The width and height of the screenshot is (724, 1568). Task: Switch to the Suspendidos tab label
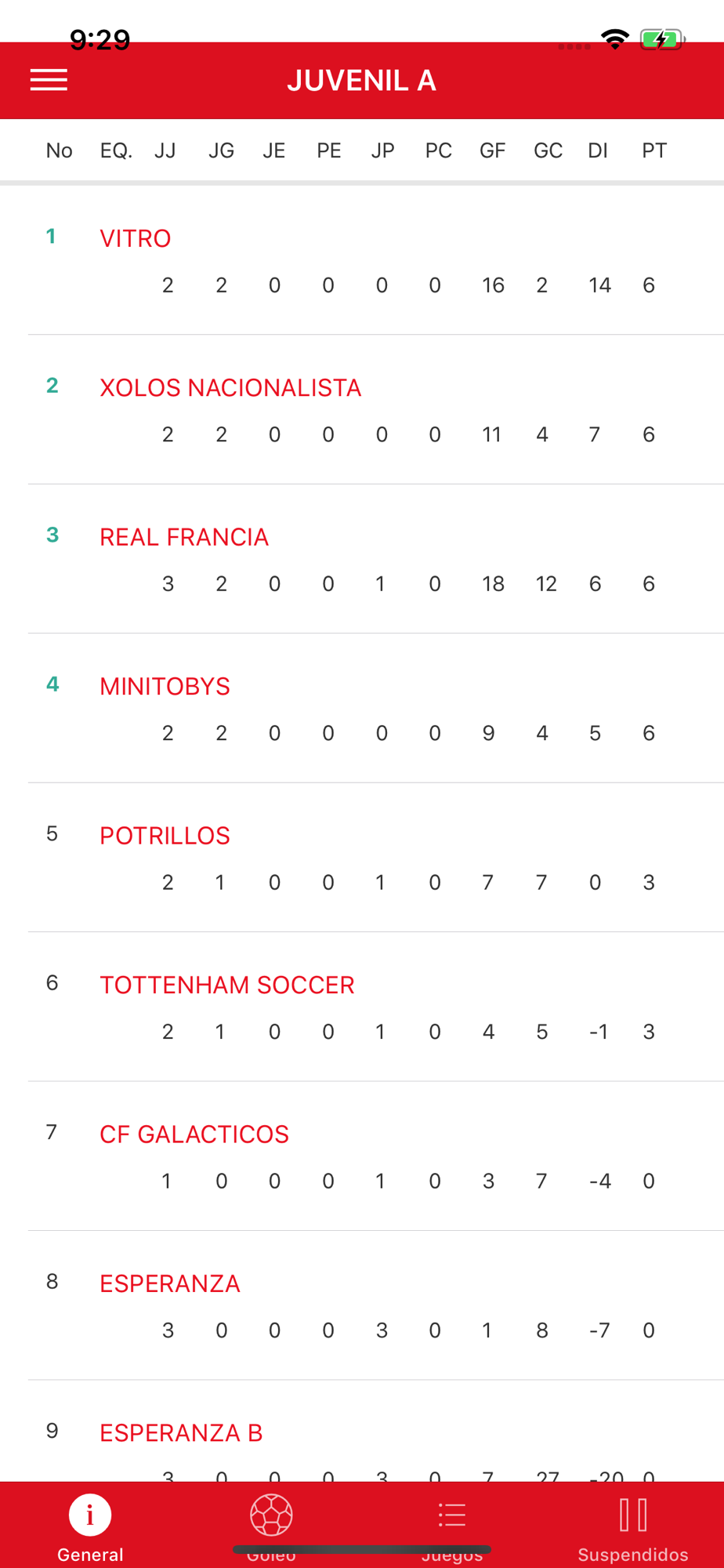(x=633, y=1555)
